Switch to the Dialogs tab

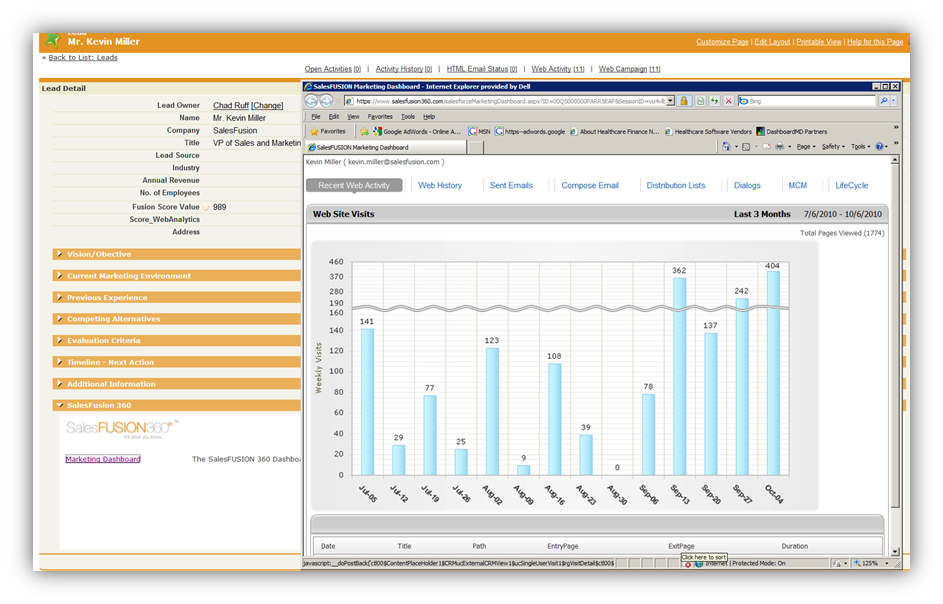747,185
